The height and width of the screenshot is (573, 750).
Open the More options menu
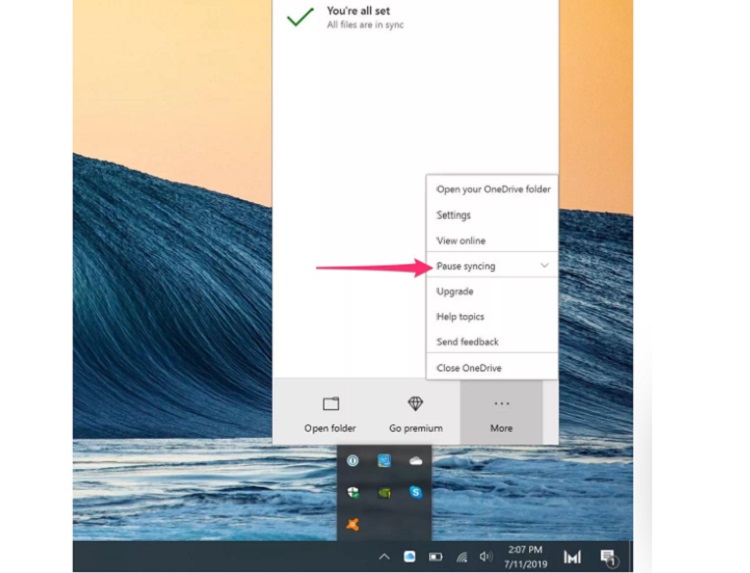[x=501, y=412]
